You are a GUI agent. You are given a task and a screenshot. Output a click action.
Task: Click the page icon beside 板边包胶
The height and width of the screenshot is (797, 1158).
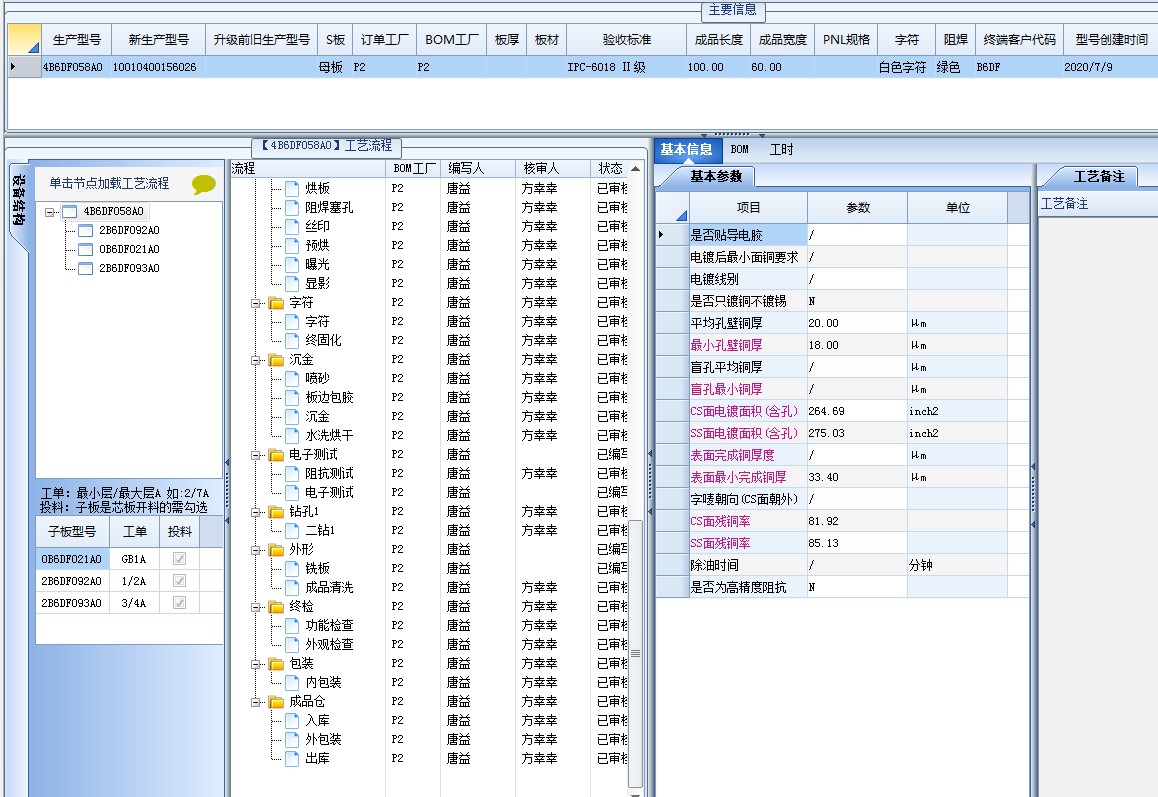coord(292,397)
